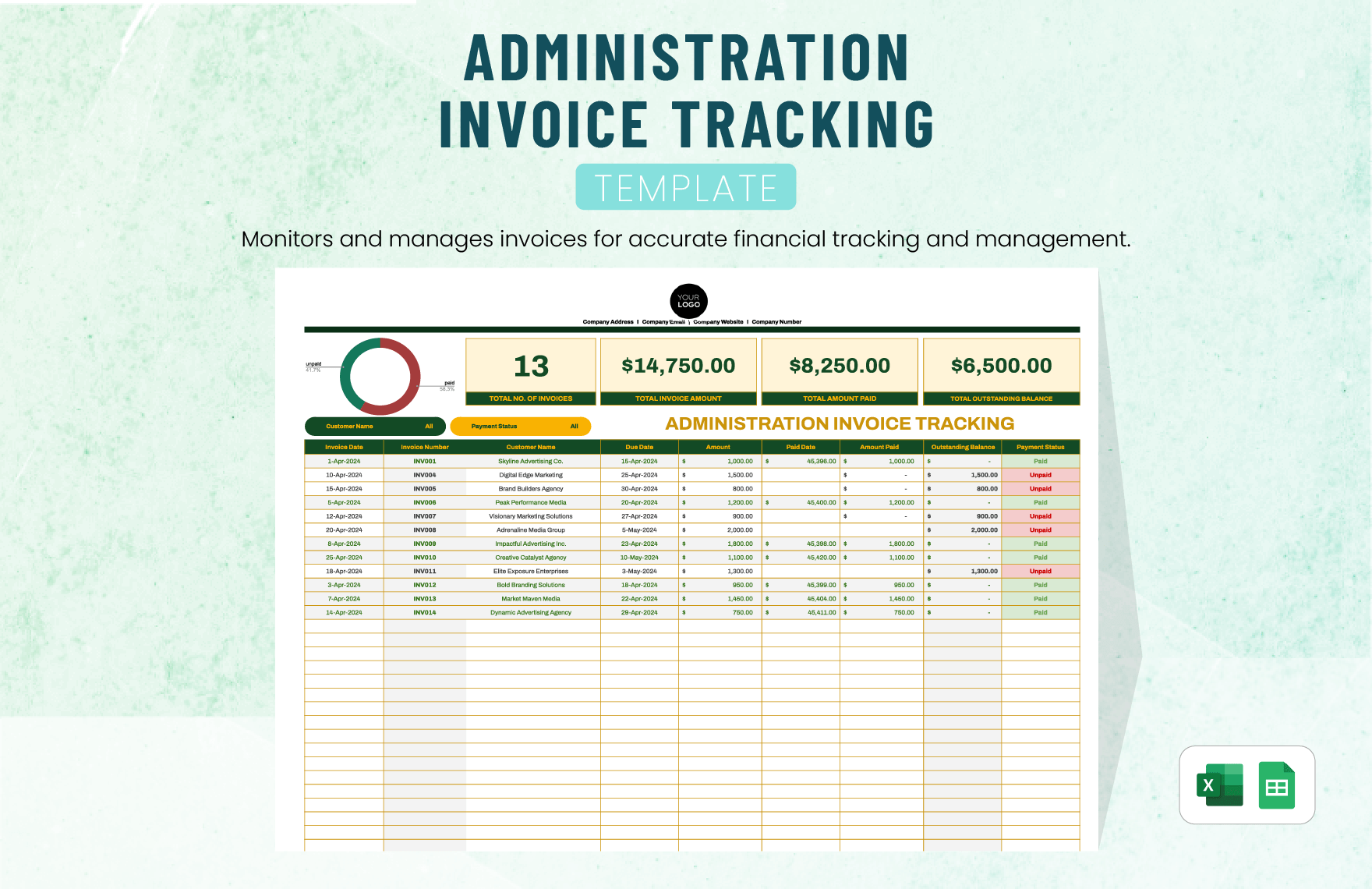
Task: Click the total invoices count 13
Action: [x=531, y=366]
